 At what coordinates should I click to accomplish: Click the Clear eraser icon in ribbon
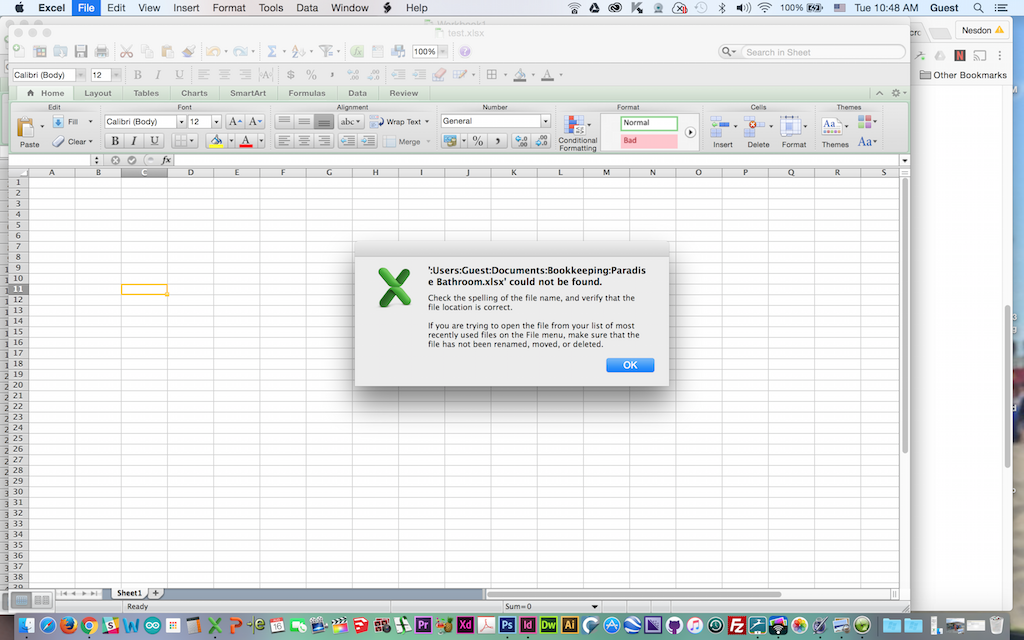coord(58,142)
